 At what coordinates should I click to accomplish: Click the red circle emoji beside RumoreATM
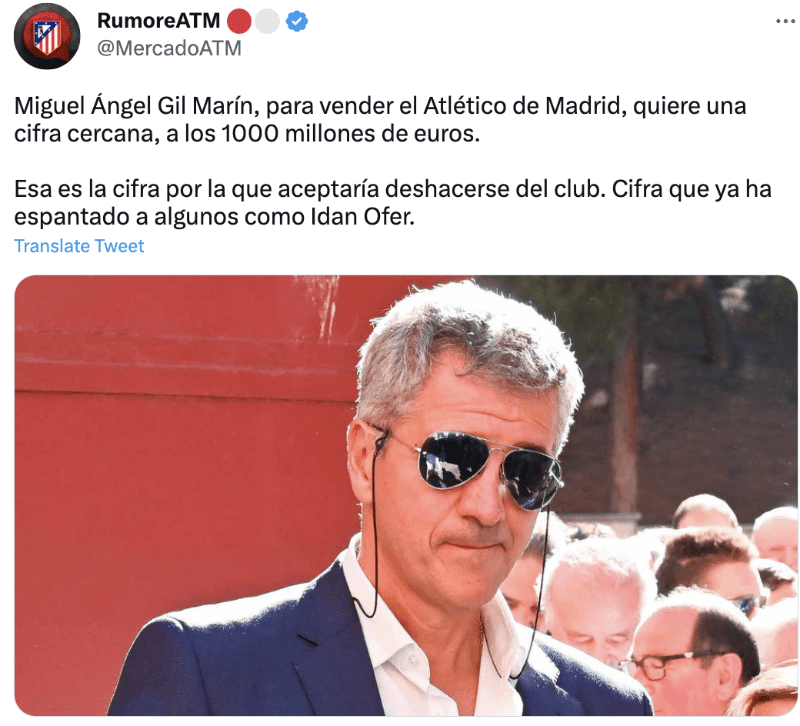239,21
